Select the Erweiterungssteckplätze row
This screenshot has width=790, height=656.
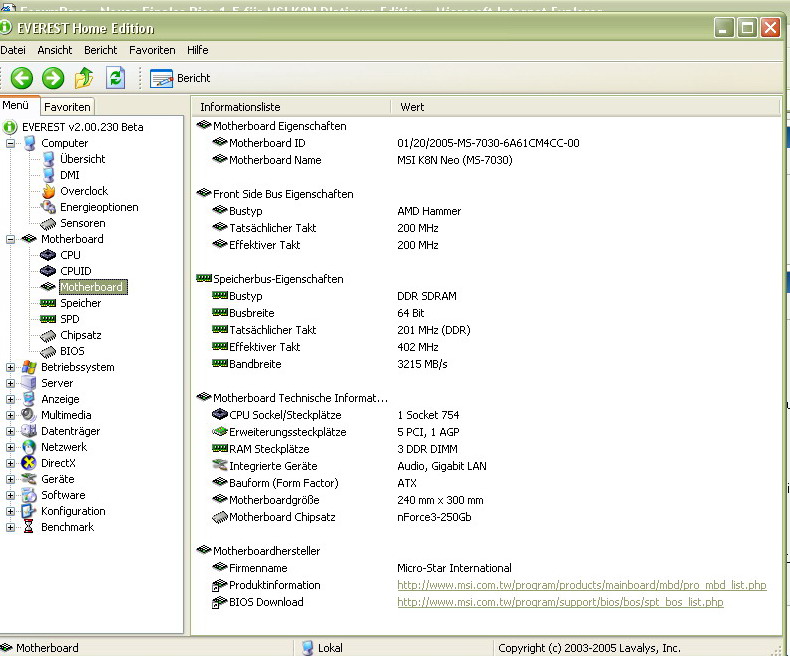[487, 432]
